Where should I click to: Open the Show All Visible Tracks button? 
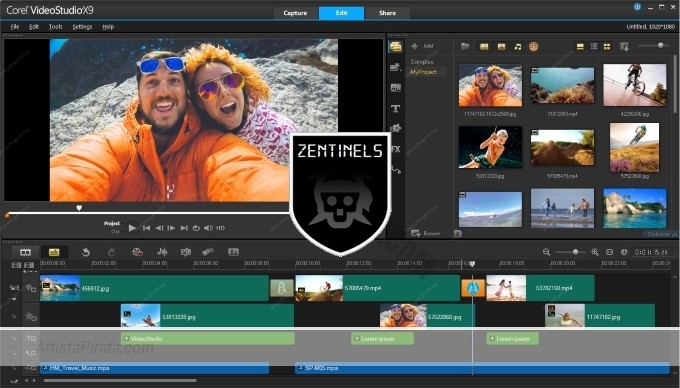point(16,265)
